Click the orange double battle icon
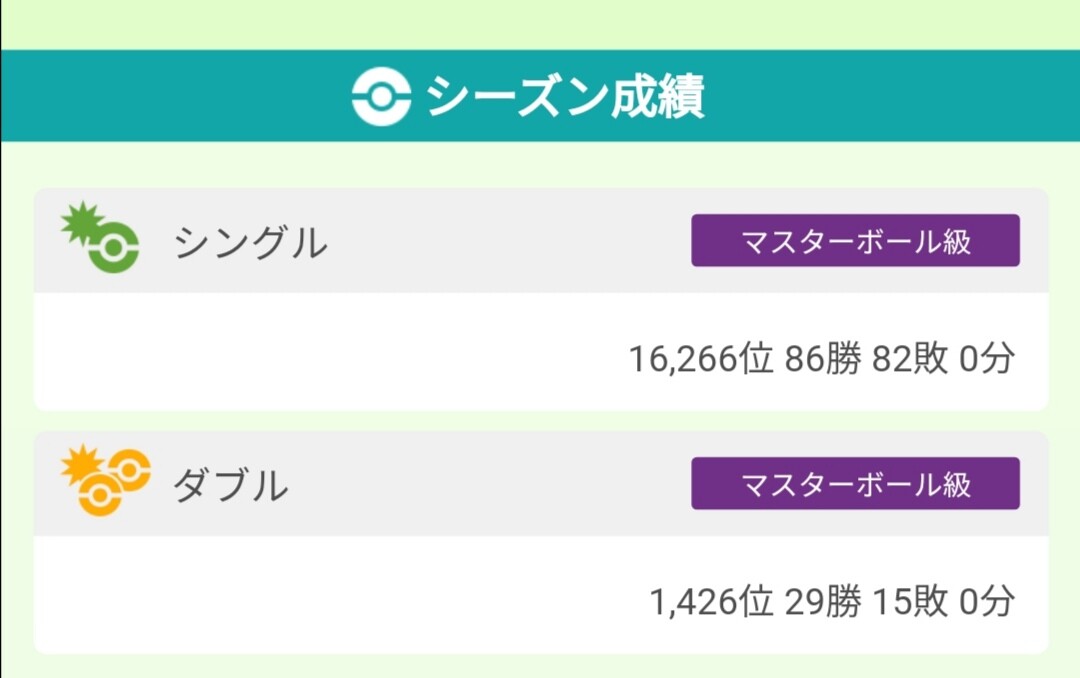This screenshot has width=1080, height=678. point(105,480)
